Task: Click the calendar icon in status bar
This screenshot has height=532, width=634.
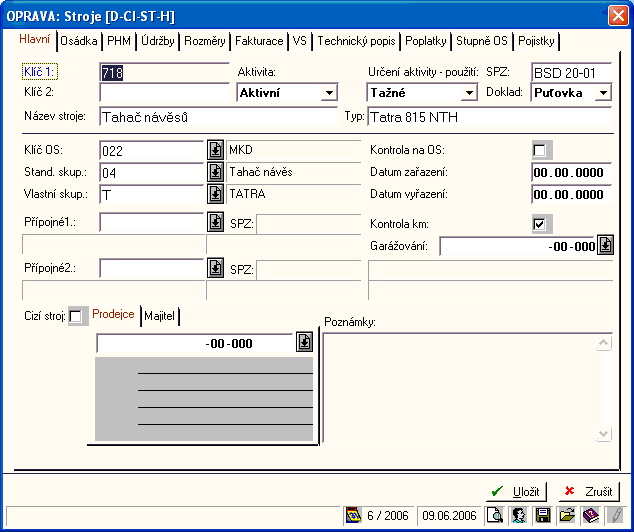Action: [353, 515]
